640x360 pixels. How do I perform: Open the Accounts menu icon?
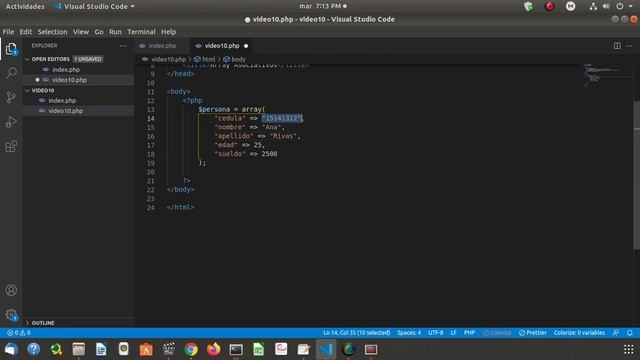click(x=11, y=290)
